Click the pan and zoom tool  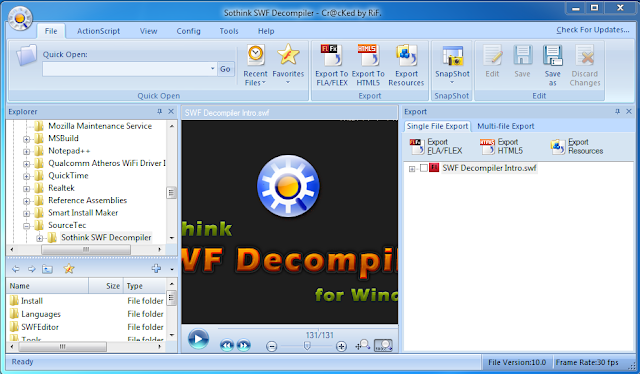(362, 345)
